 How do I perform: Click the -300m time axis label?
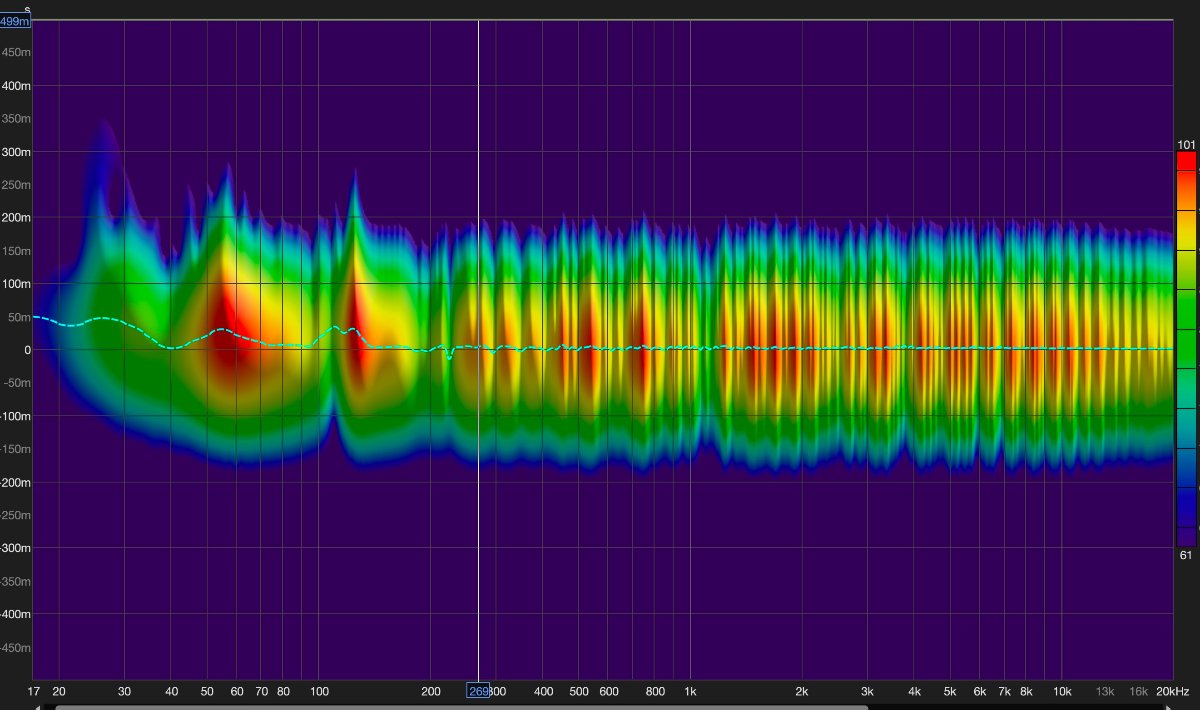point(16,548)
